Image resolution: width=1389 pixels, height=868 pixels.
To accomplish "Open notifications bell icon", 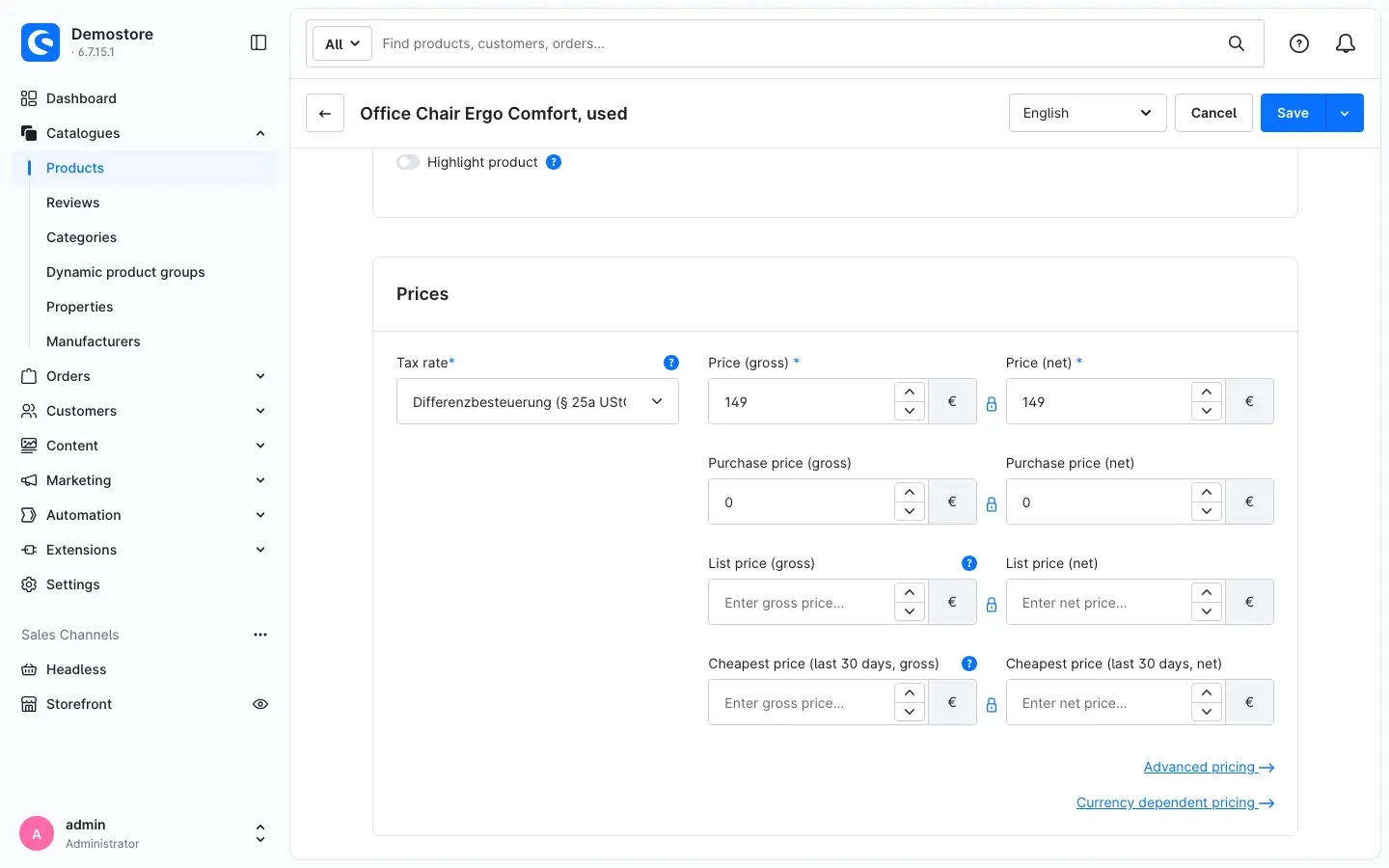I will 1346,43.
